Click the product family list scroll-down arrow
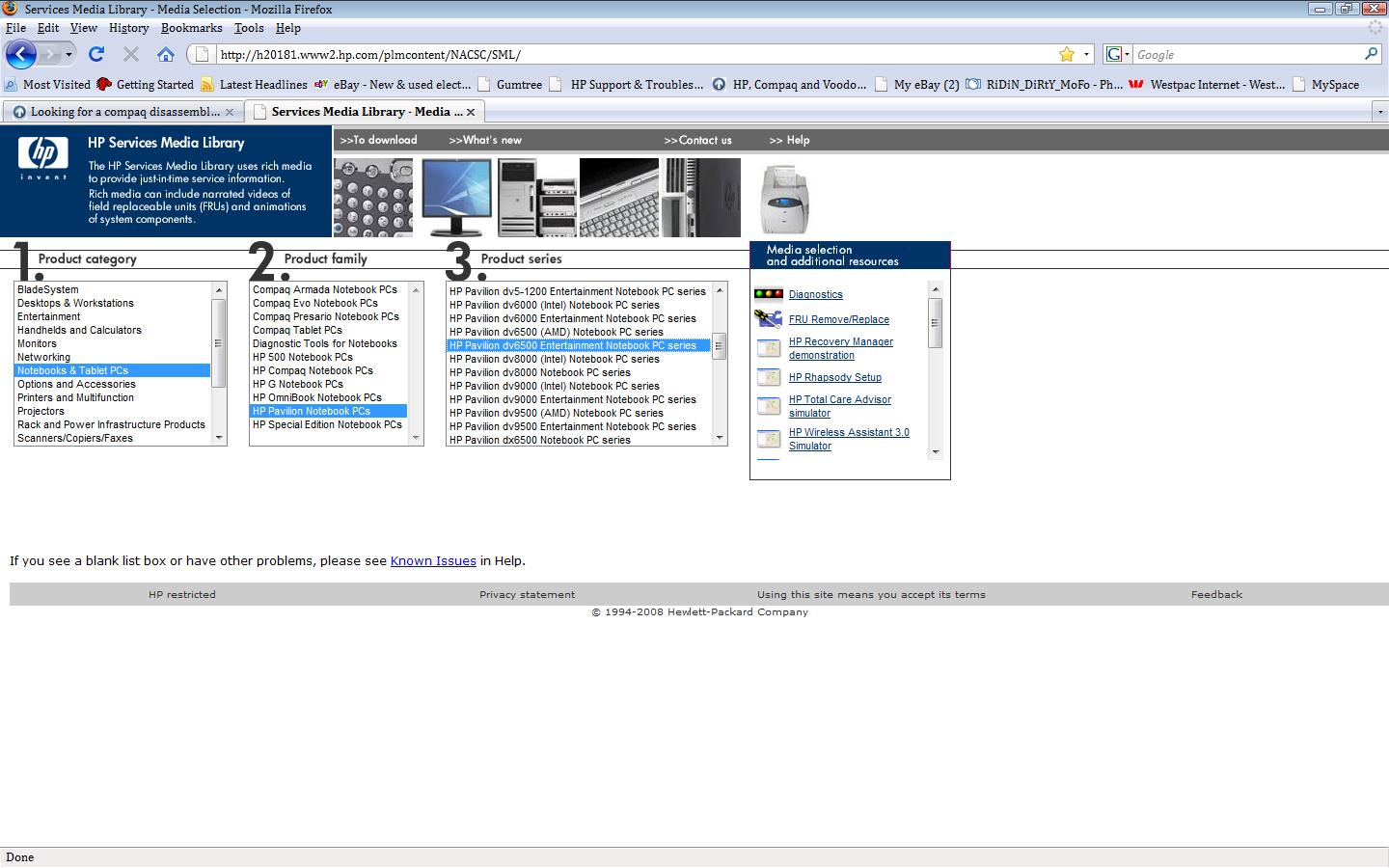1389x868 pixels. [416, 438]
